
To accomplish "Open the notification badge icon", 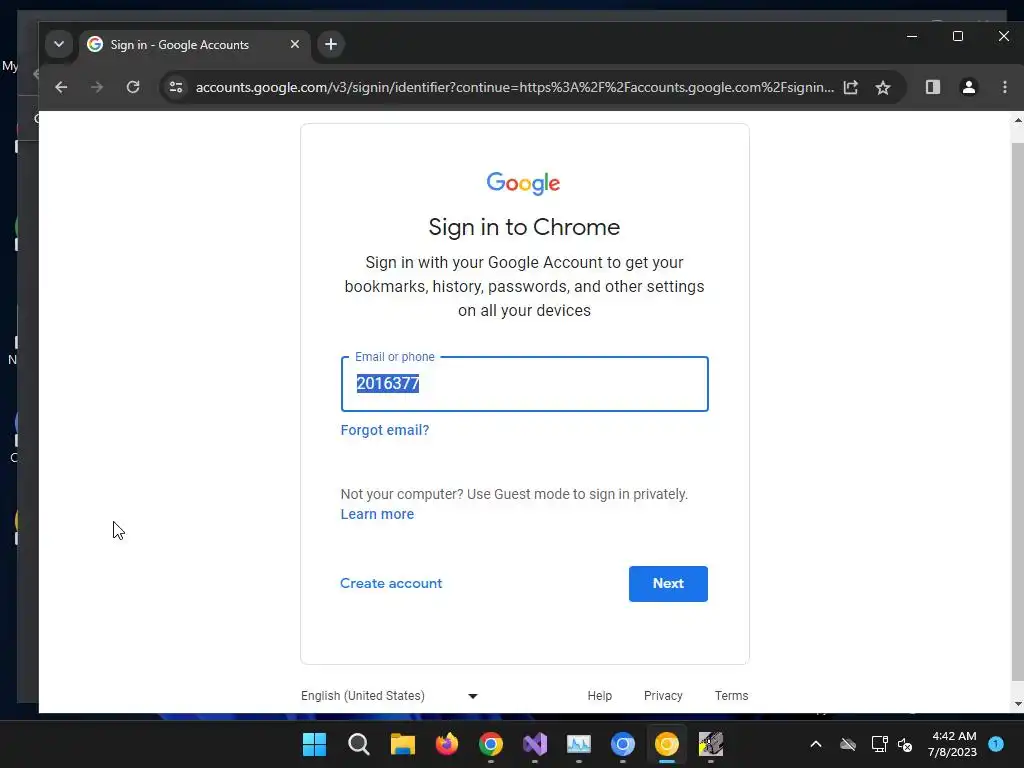I will (x=996, y=744).
